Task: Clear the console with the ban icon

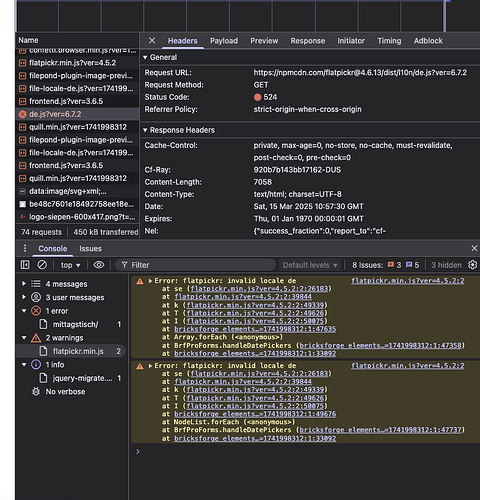Action: click(42, 265)
